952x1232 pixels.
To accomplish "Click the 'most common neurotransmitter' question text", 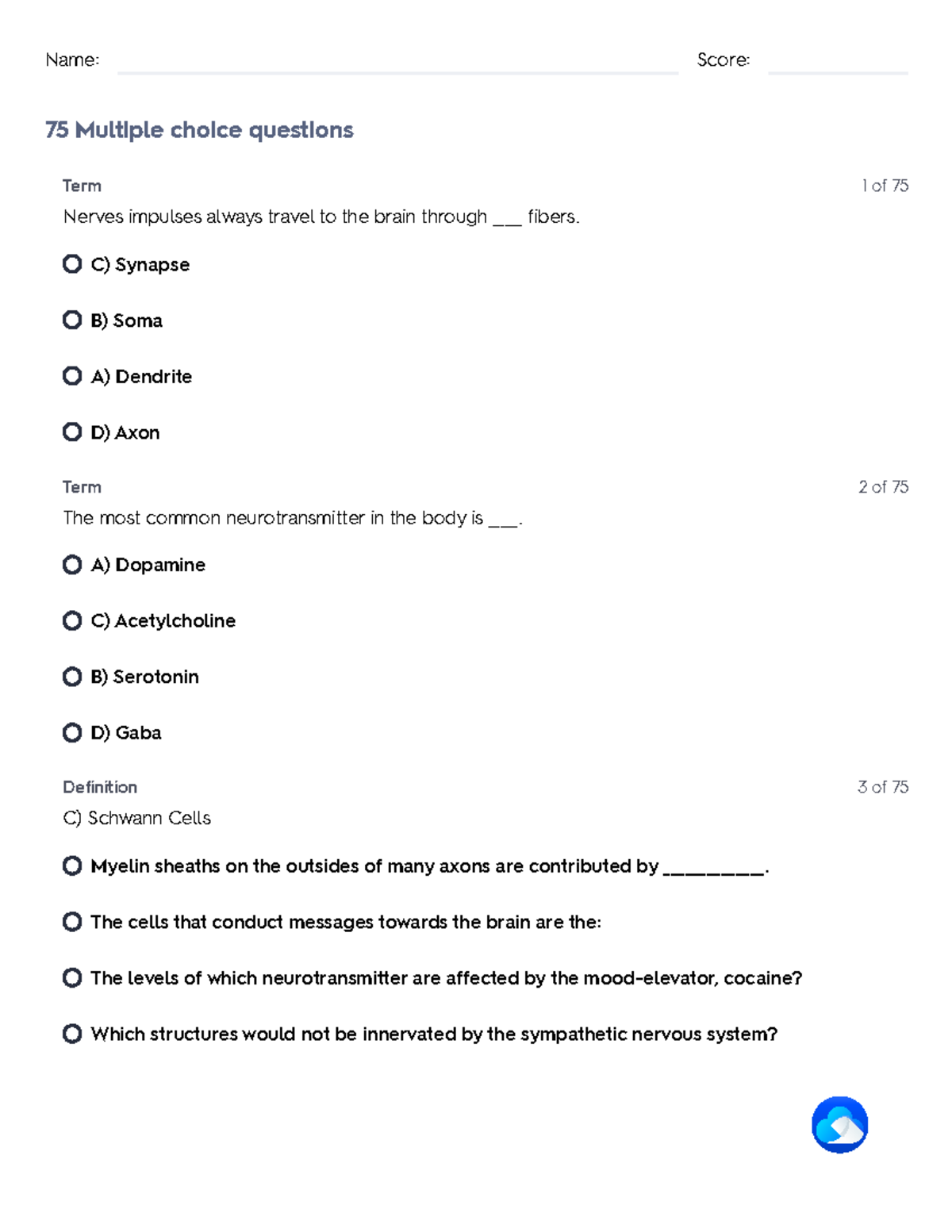I will [292, 518].
